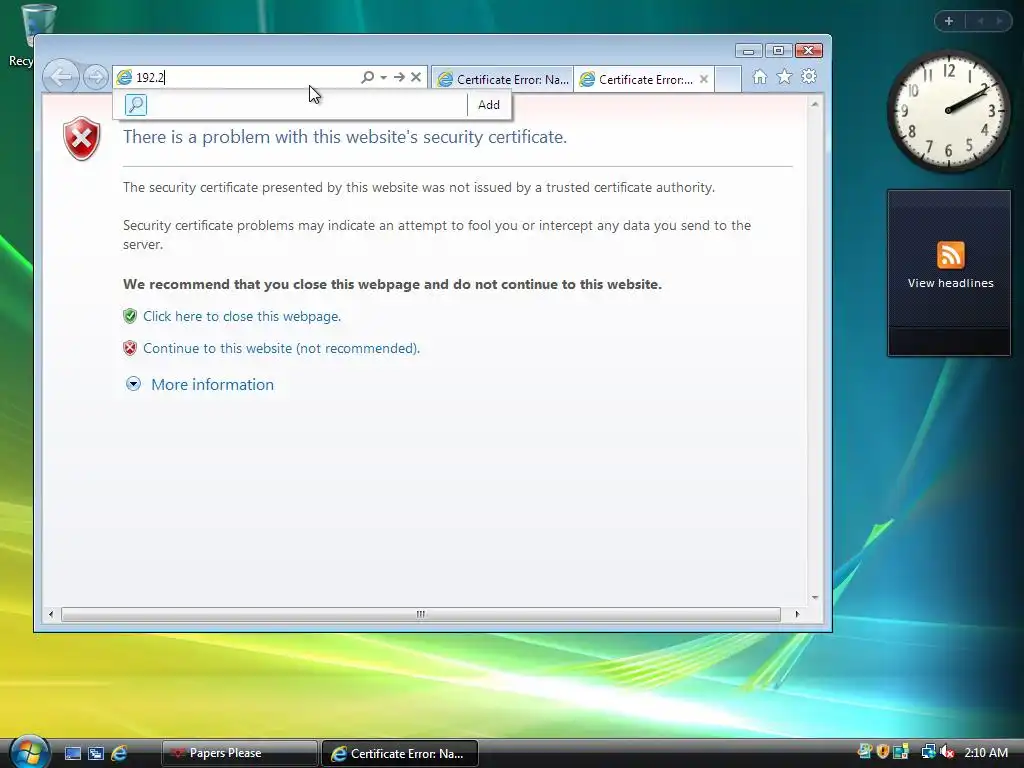Viewport: 1024px width, 768px height.
Task: Click the orange RSS feed icon in gadget
Action: pos(950,255)
